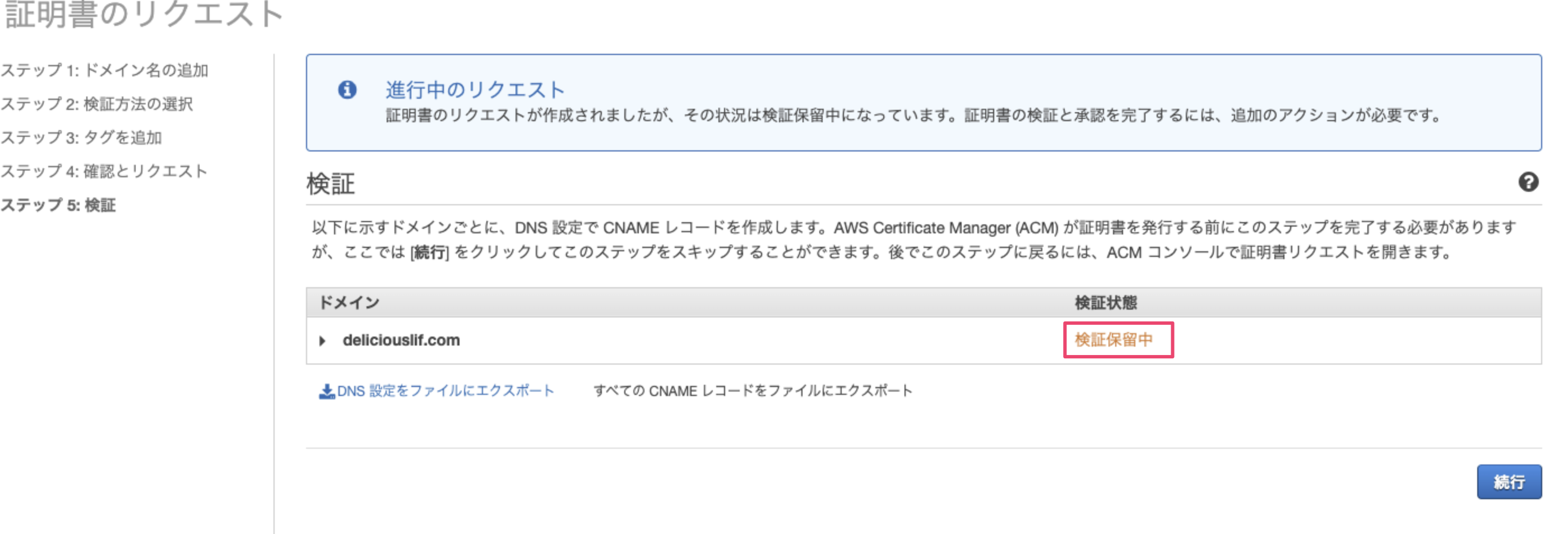Jump to ステップ 4: 確認とリクエスト
Screen dimensions: 1568x534
pos(104,171)
